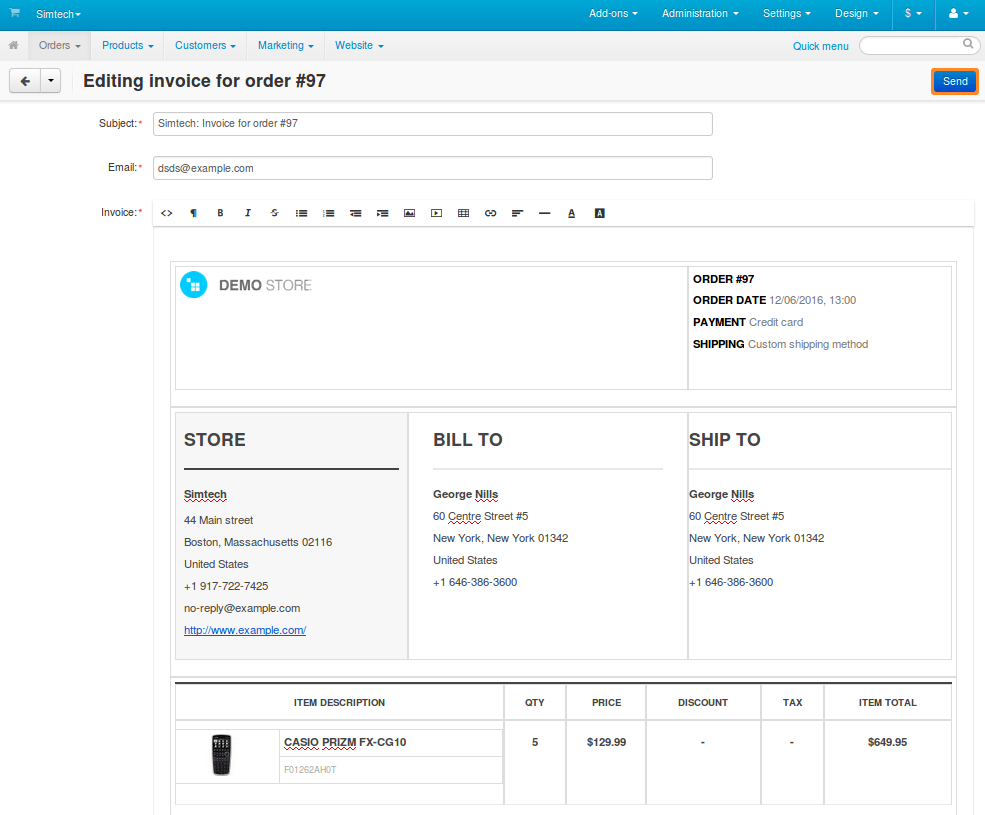Click the BILL TO heading
985x815 pixels.
pyautogui.click(x=468, y=440)
